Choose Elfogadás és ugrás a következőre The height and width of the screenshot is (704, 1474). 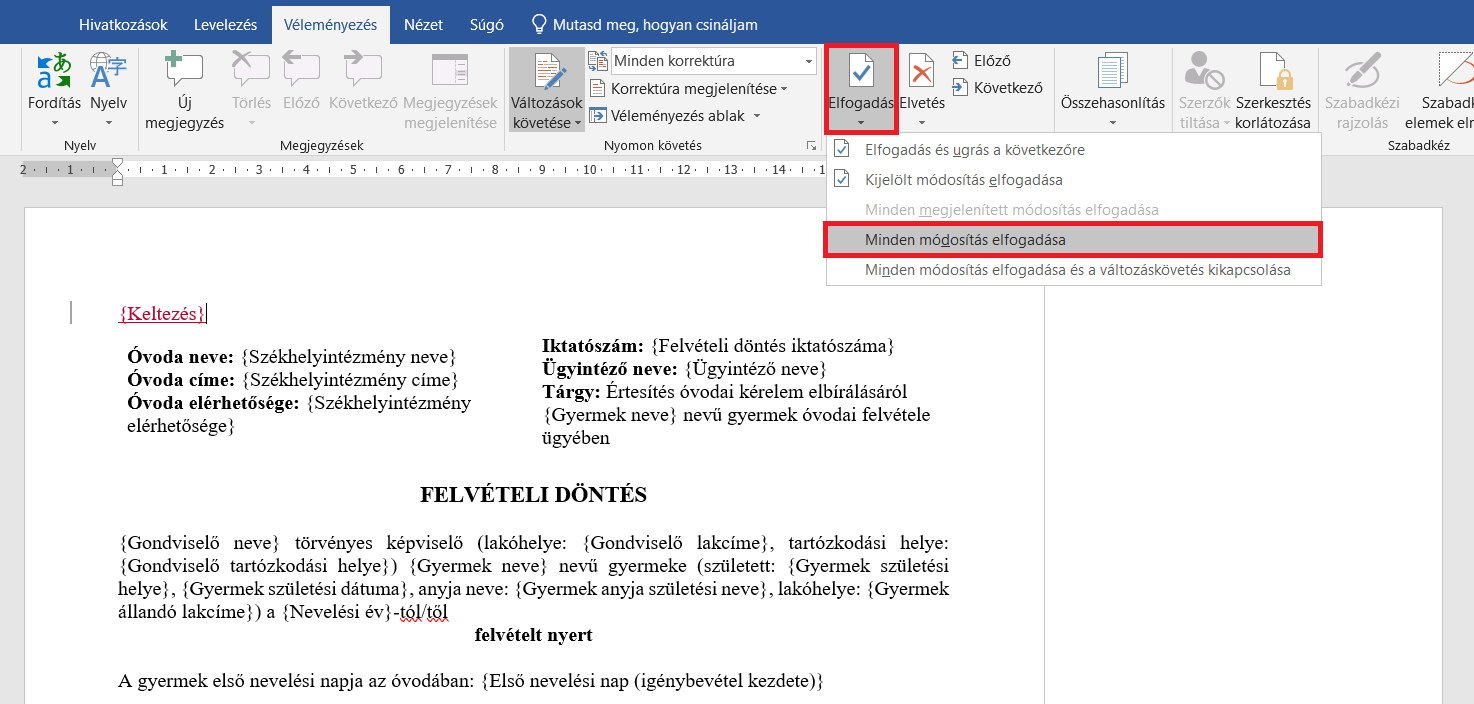click(x=1073, y=150)
